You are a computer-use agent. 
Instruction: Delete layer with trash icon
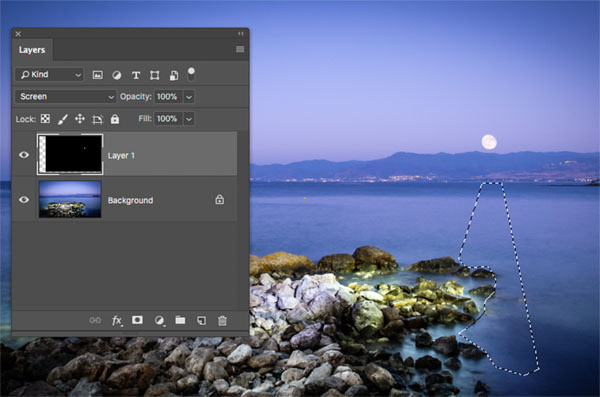point(222,320)
